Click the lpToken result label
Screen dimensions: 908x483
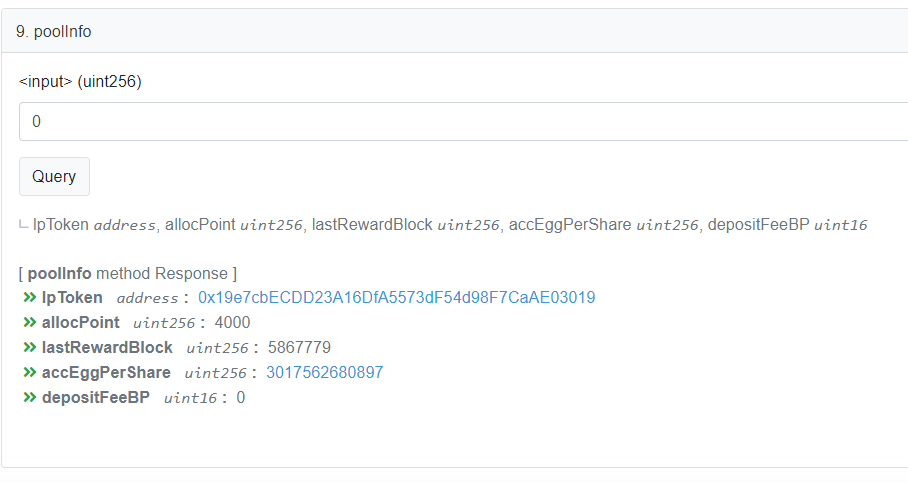point(72,298)
